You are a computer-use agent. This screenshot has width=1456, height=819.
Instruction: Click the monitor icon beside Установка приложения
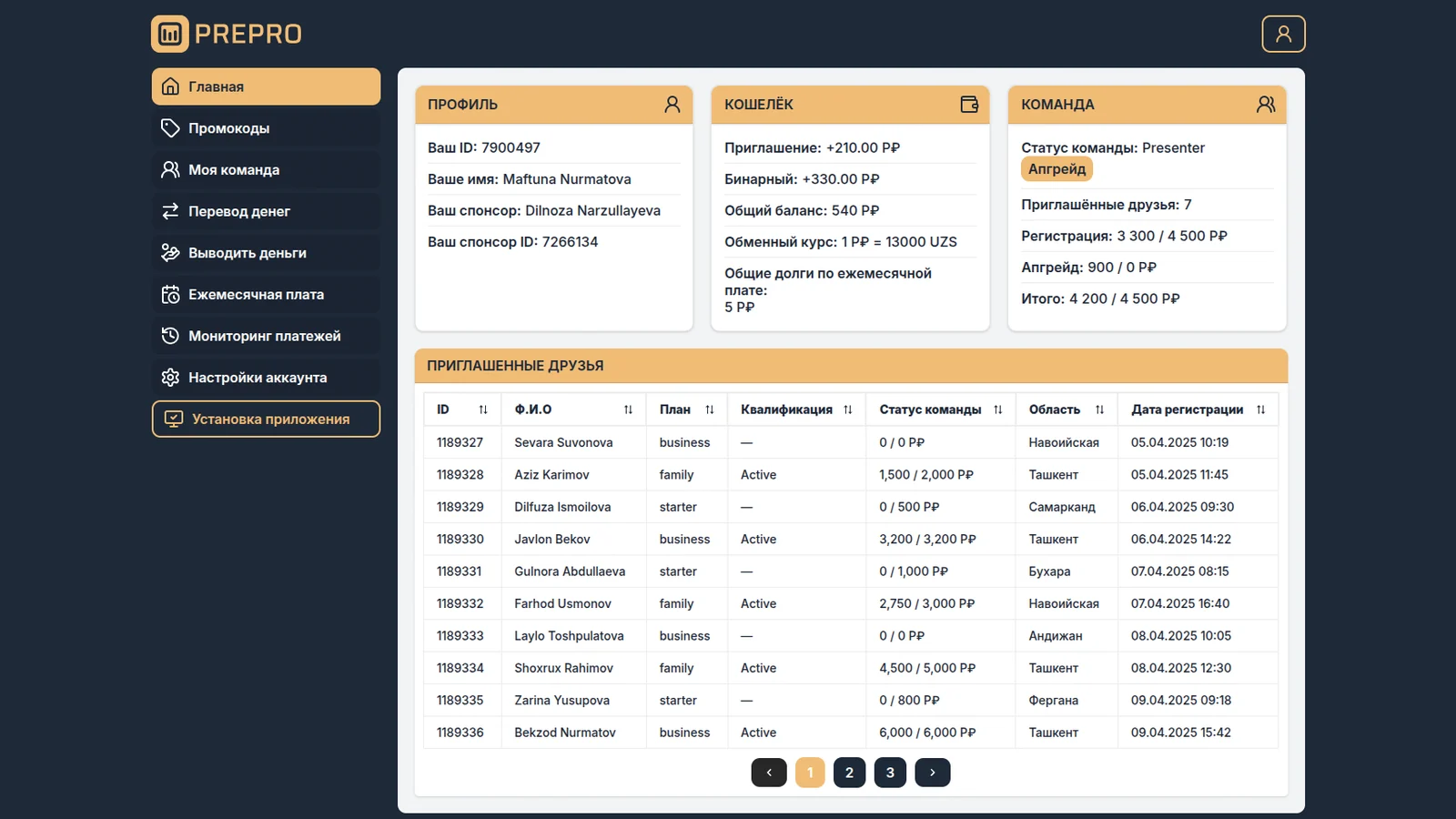pos(174,419)
